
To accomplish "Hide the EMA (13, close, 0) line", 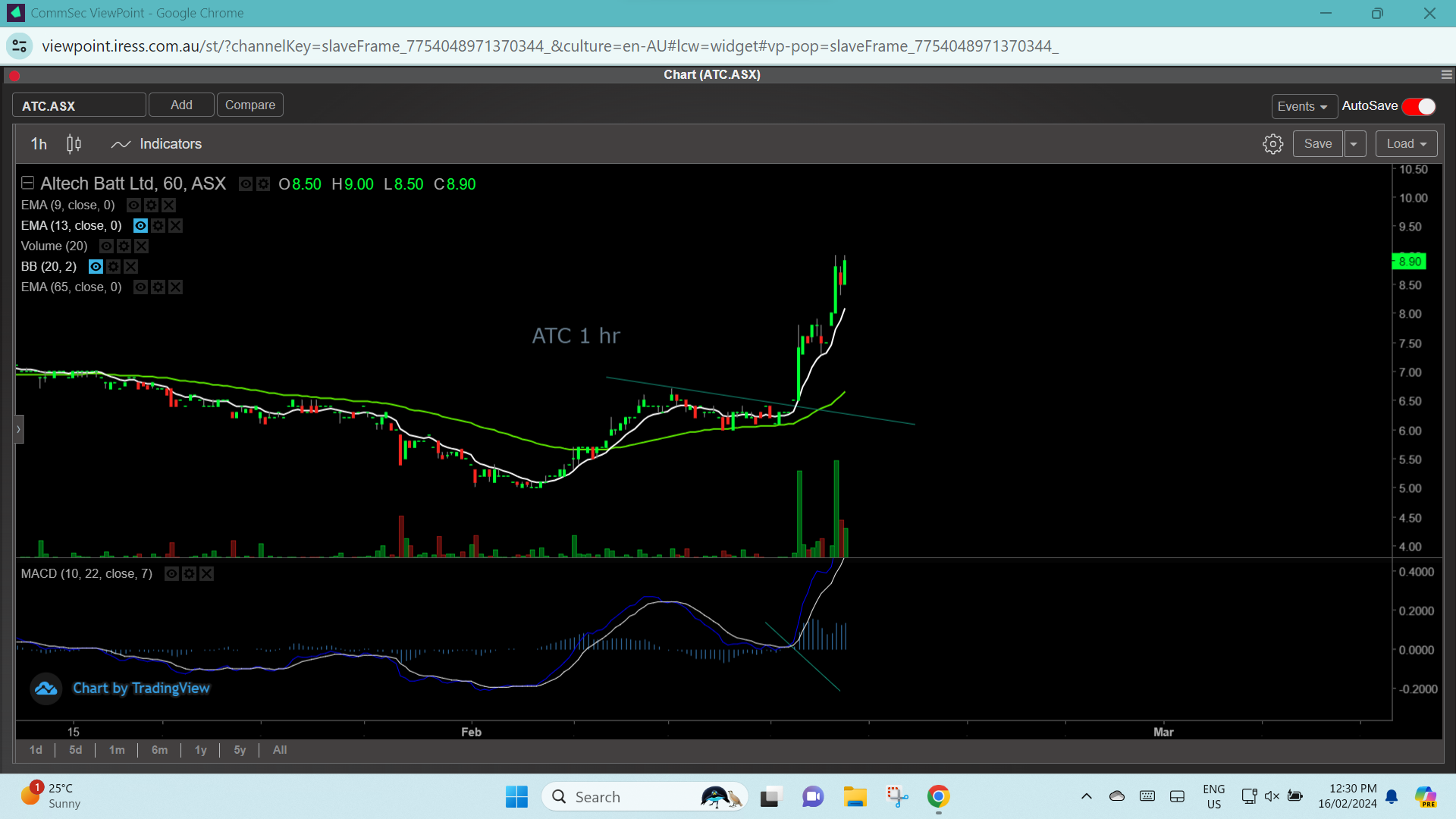I will [x=140, y=226].
